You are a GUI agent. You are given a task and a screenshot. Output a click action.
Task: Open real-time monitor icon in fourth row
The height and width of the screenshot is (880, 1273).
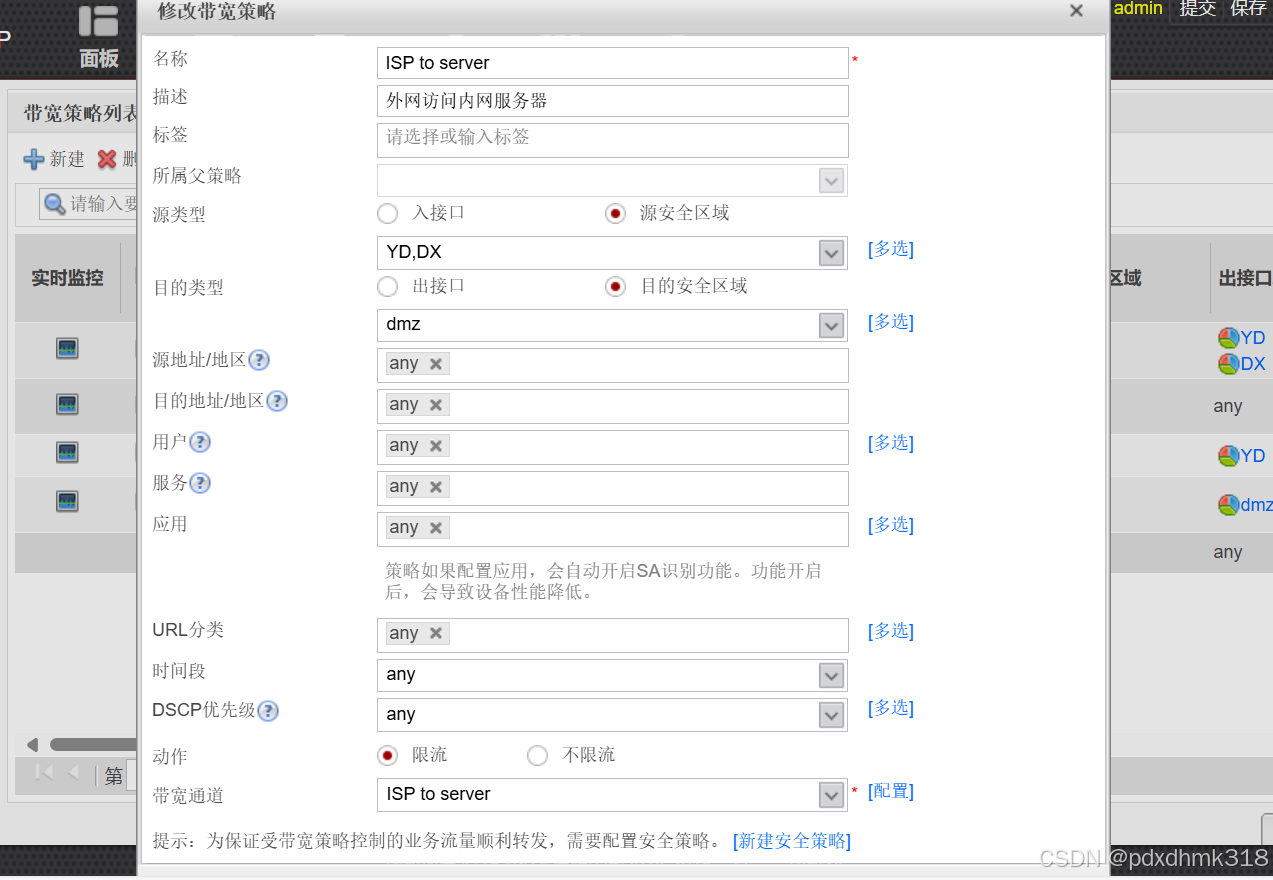(67, 500)
